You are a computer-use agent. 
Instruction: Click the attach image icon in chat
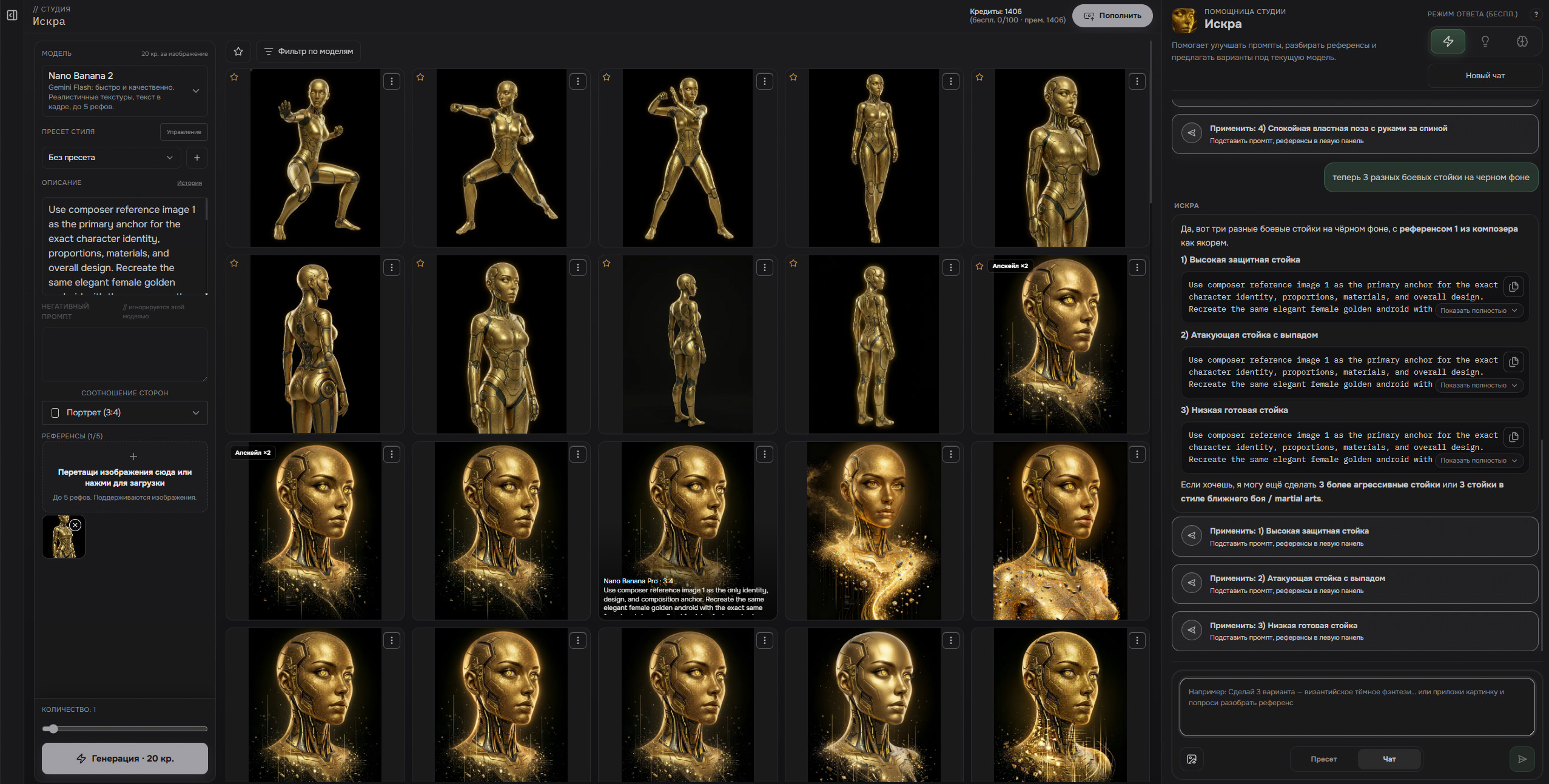[1191, 759]
